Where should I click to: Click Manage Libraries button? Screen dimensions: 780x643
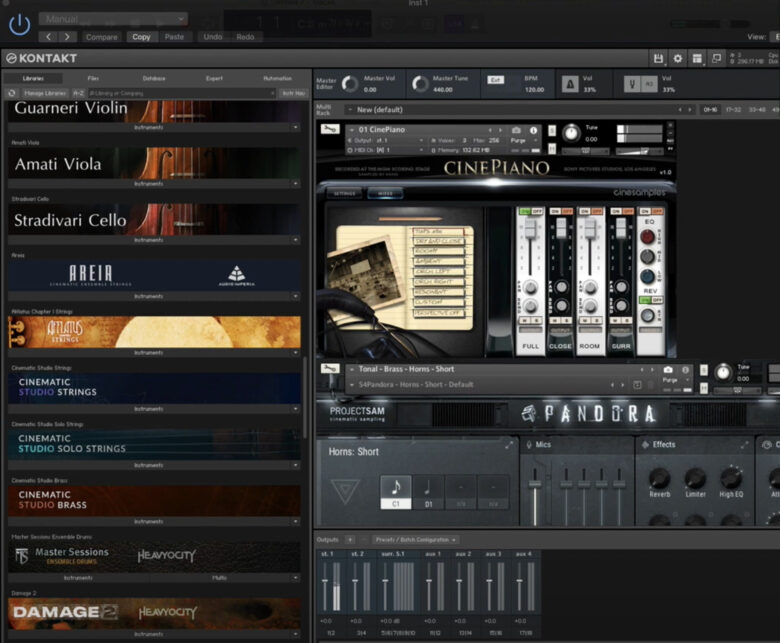click(x=45, y=93)
